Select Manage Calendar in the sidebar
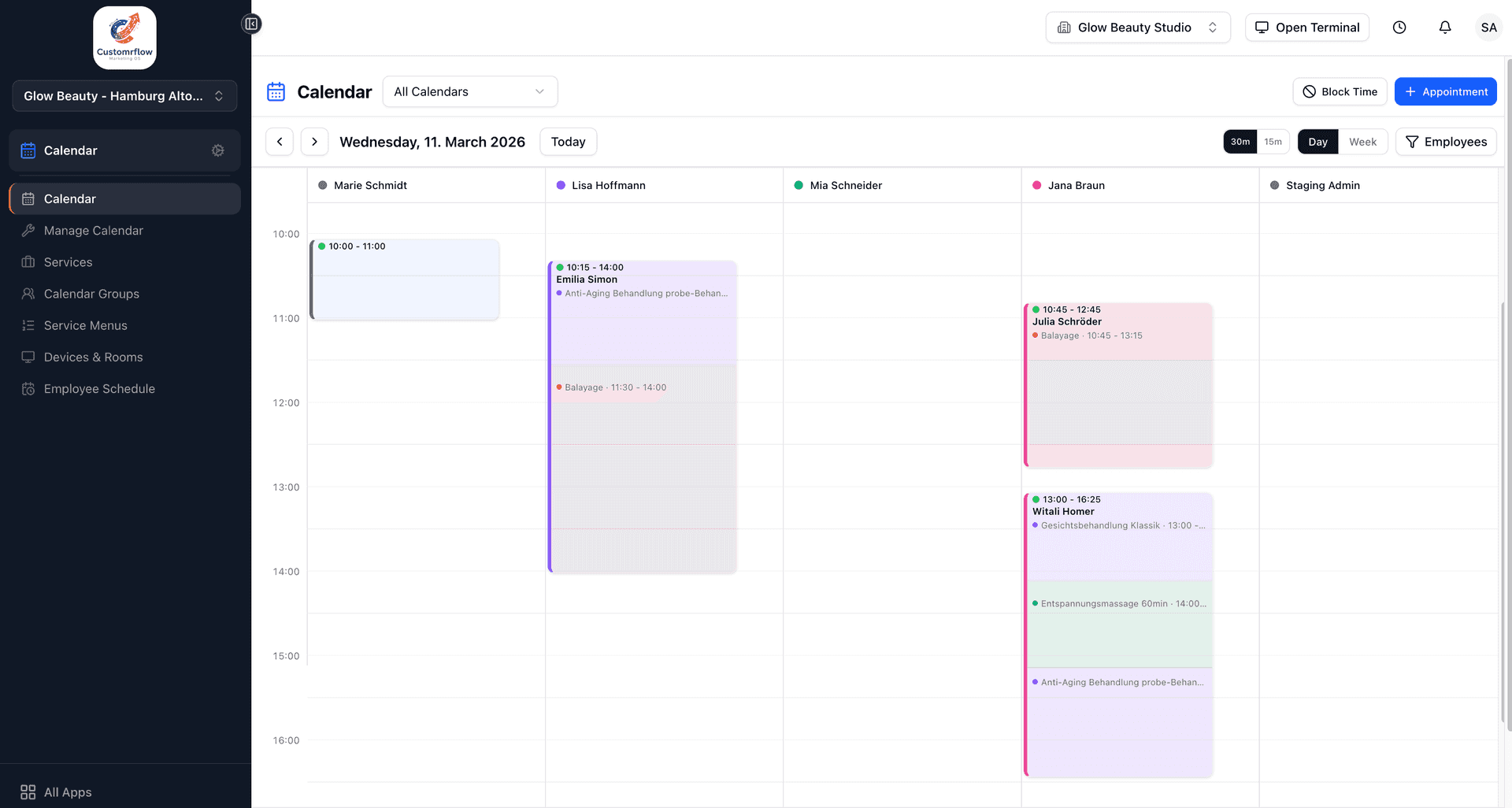 [93, 231]
